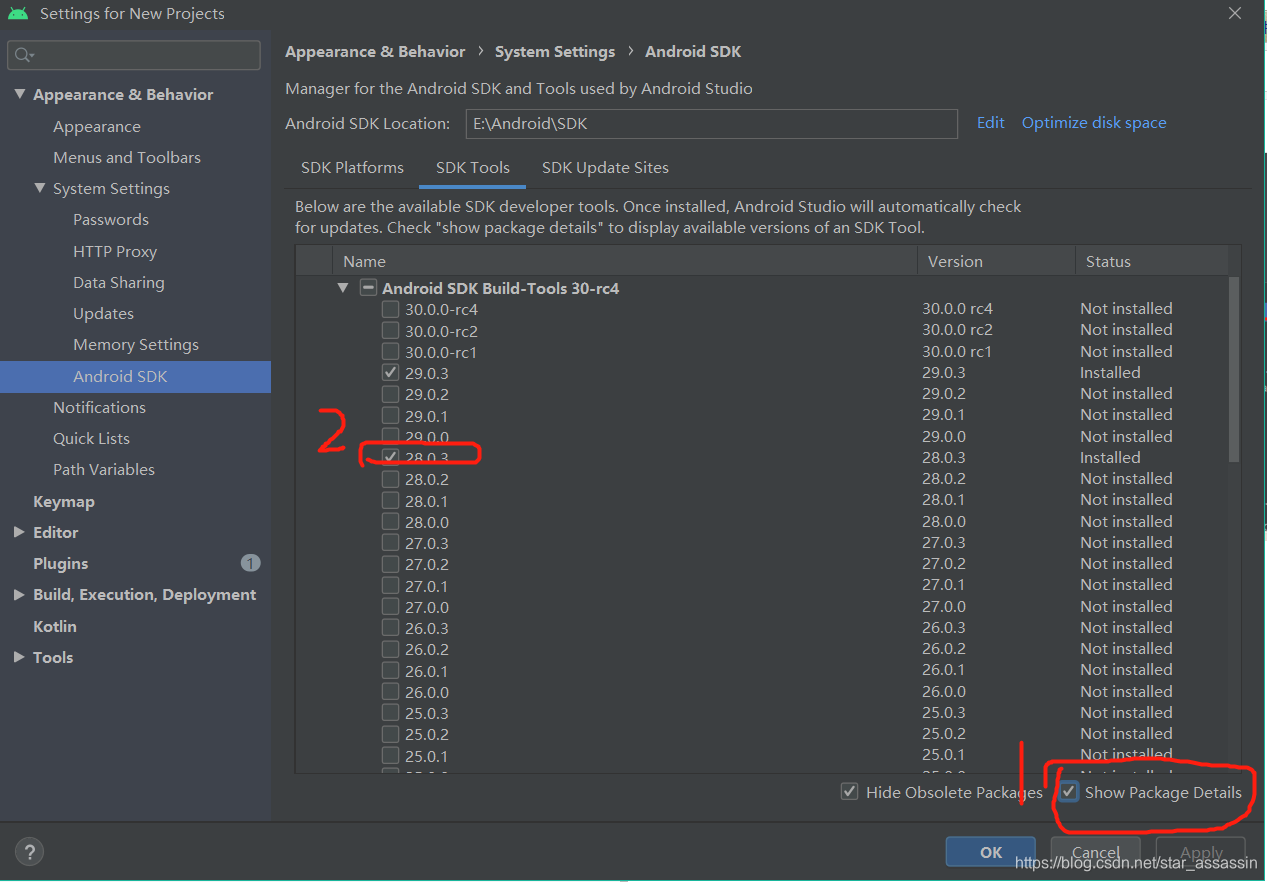Image resolution: width=1267 pixels, height=882 pixels.
Task: Open Menus and Toolbars settings
Action: pos(127,157)
